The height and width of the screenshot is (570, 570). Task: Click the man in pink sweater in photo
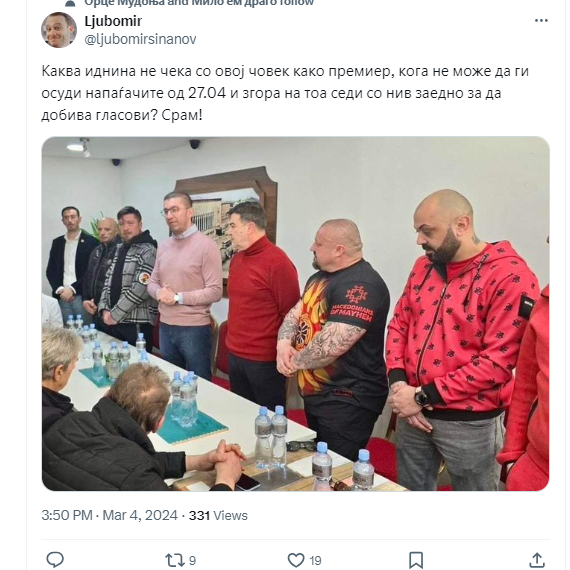(185, 284)
